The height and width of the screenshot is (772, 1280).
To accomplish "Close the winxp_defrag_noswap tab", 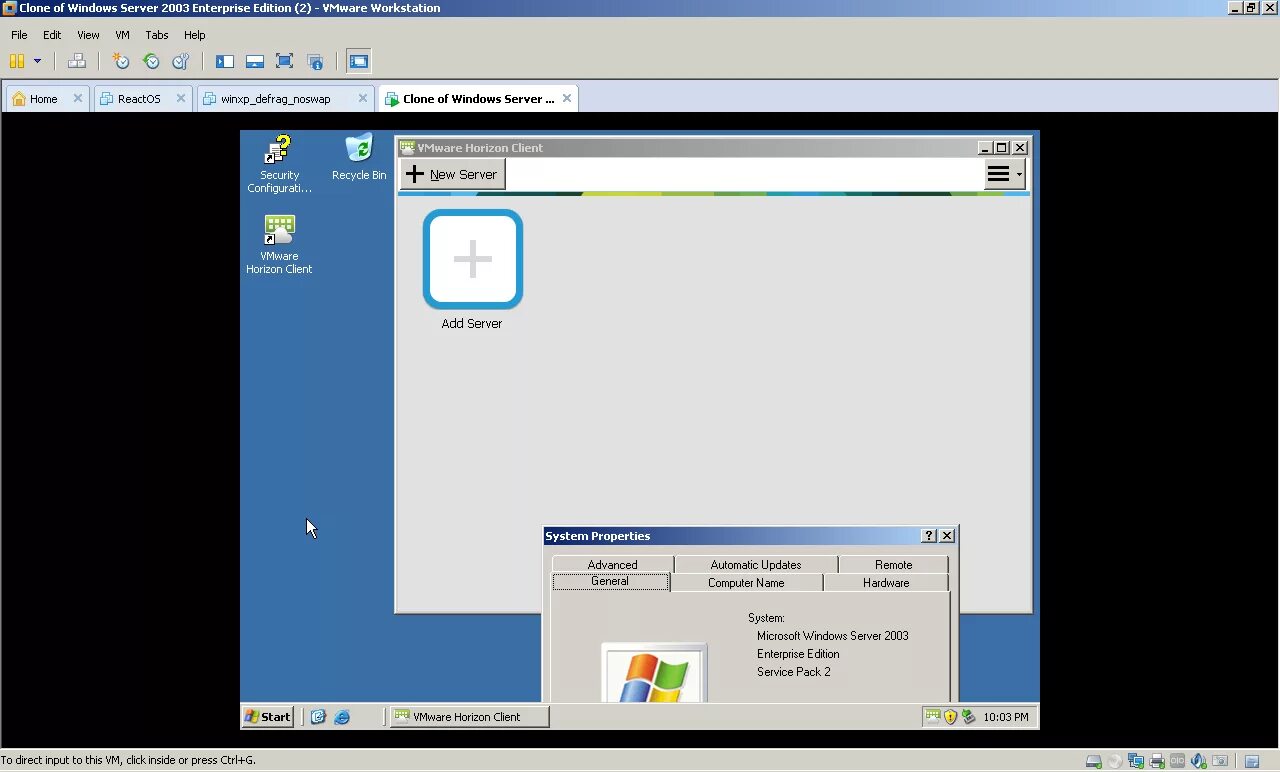I will click(363, 98).
